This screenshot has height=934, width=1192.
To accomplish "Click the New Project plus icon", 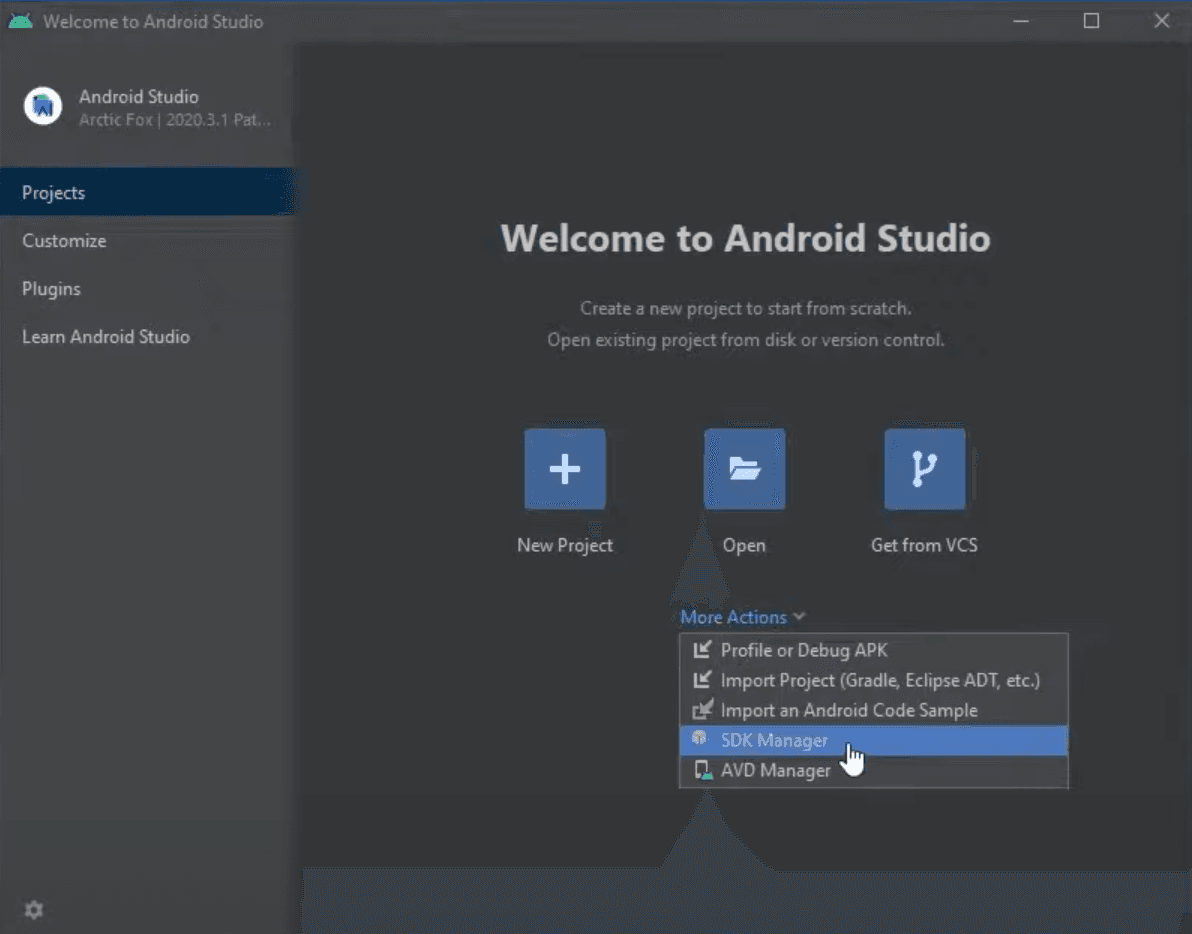I will tap(564, 468).
